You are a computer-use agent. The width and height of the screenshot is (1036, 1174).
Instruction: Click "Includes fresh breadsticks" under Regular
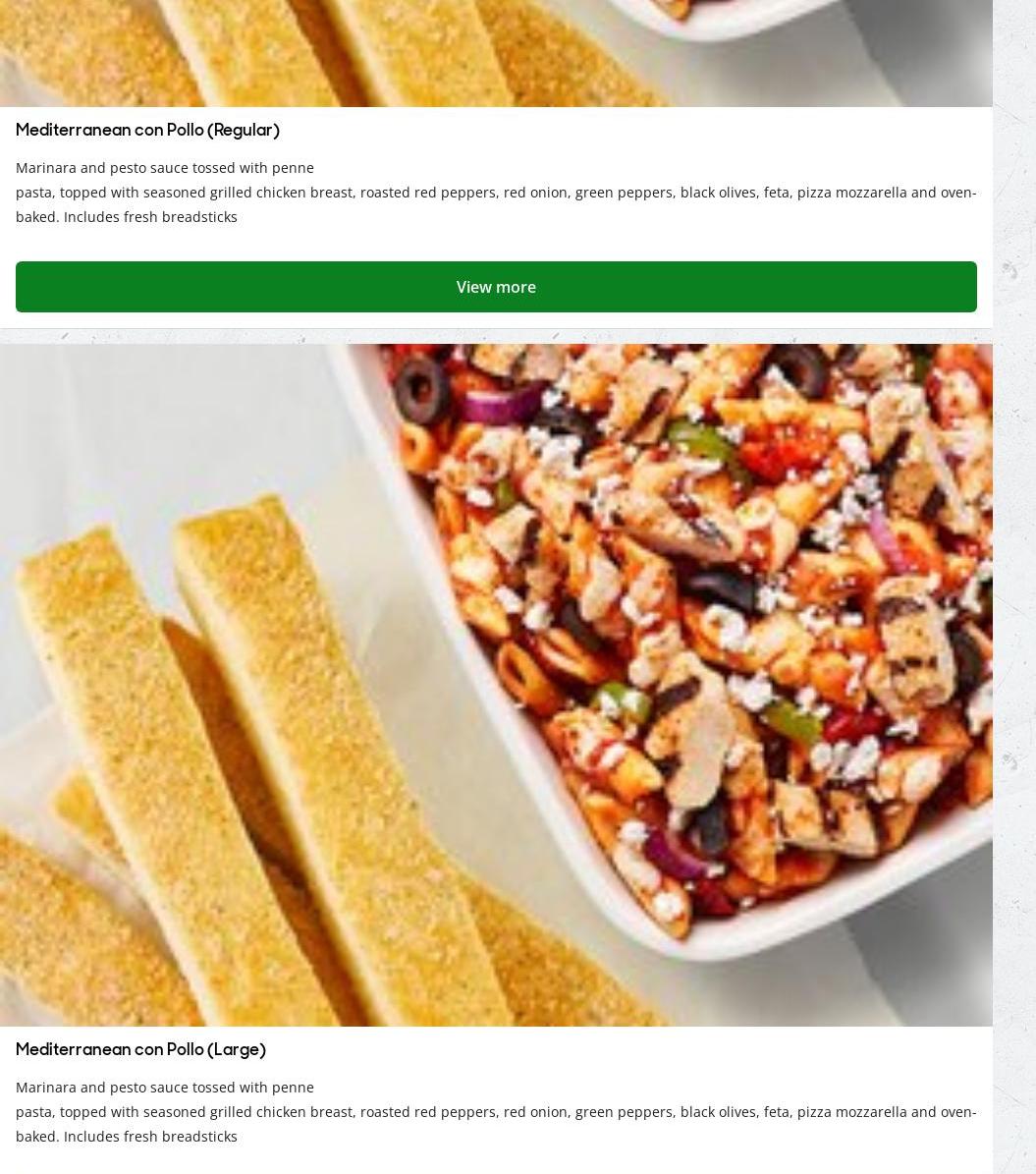pyautogui.click(x=150, y=216)
